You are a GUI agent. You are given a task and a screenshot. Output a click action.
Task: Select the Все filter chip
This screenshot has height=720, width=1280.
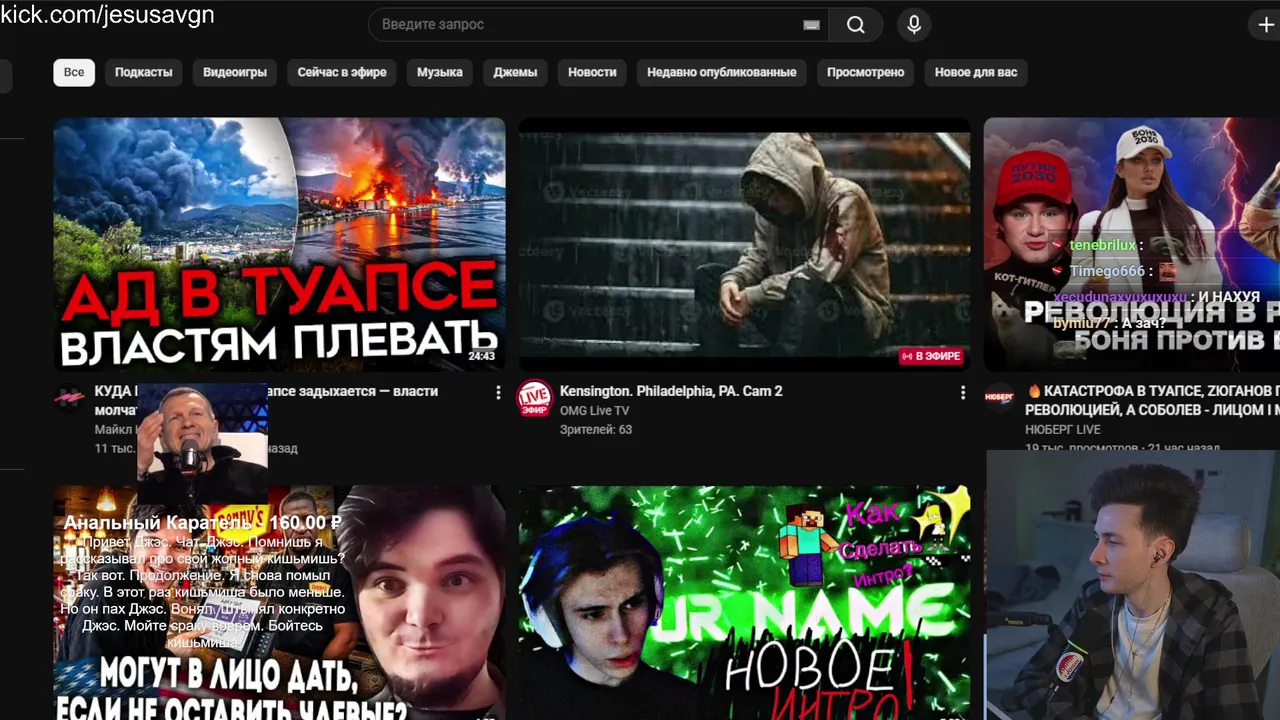[74, 72]
